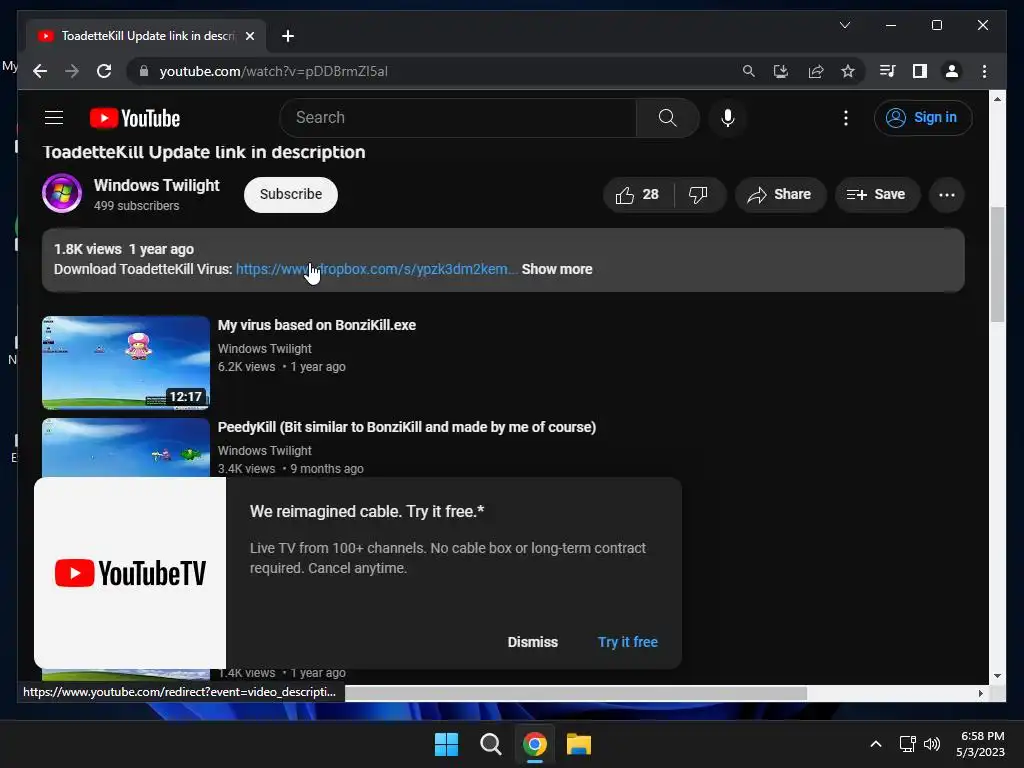
Task: Go to YouTube home via logo
Action: click(x=135, y=118)
